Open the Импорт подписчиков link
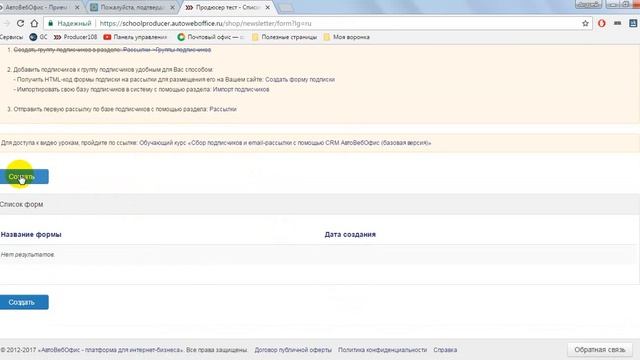 coord(241,89)
